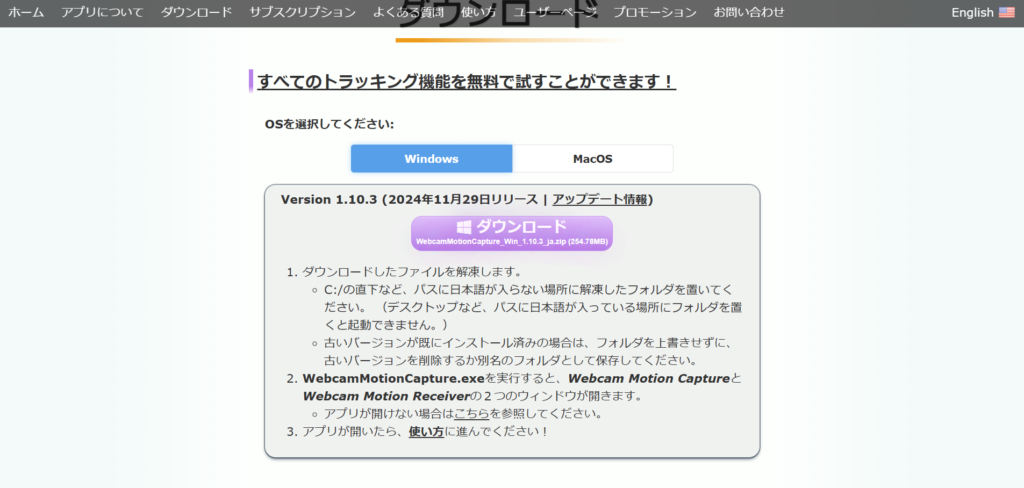Open the アップデート情報 link
This screenshot has height=488, width=1024.
point(600,199)
